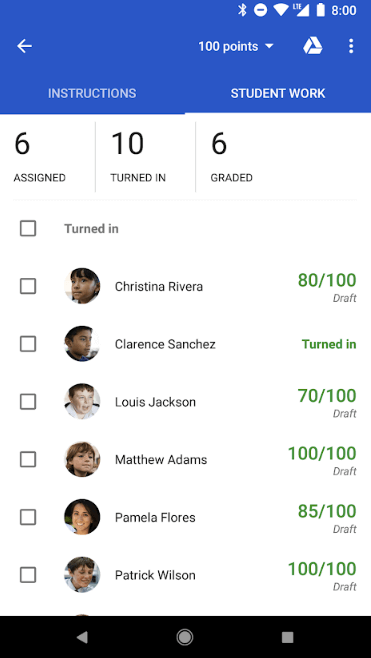371x658 pixels.
Task: Edit Louis Jackson's 70/100 draft grade
Action: coord(327,402)
